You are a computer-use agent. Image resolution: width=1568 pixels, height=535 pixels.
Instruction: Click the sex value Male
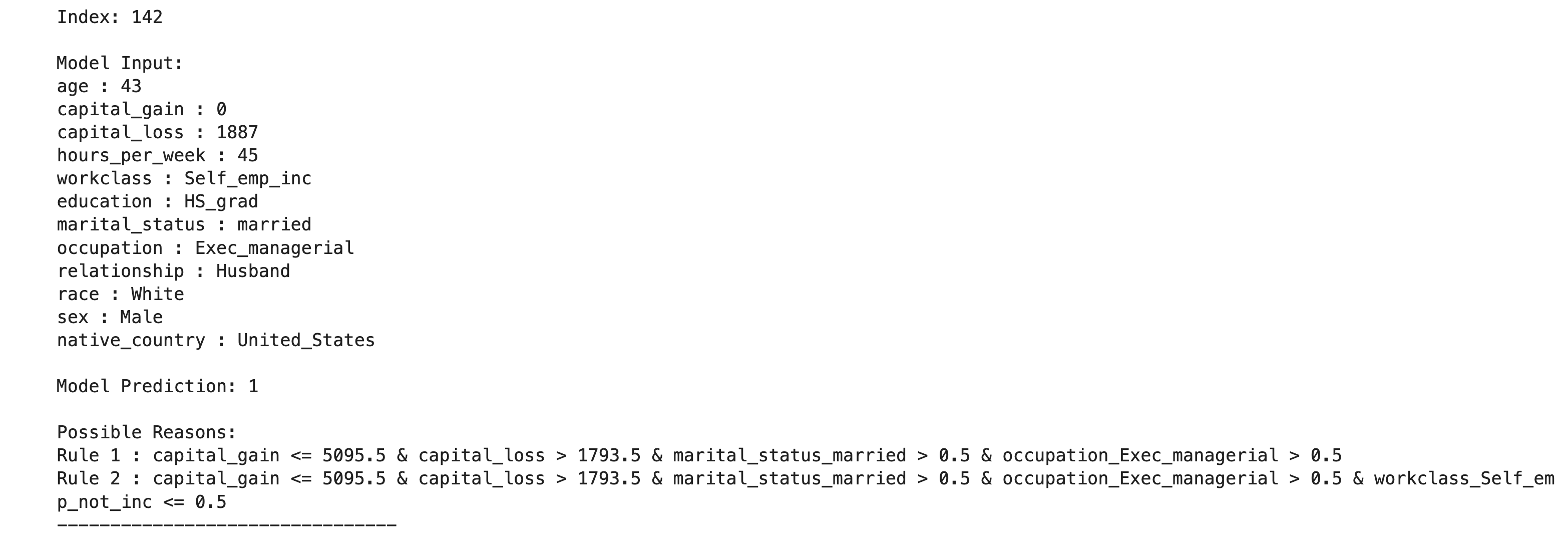click(x=141, y=318)
